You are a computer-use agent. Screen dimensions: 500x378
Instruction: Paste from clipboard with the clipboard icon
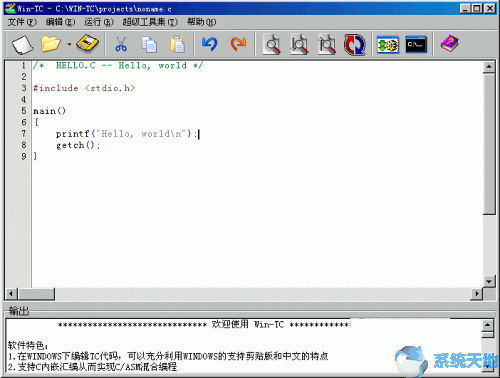click(x=177, y=44)
